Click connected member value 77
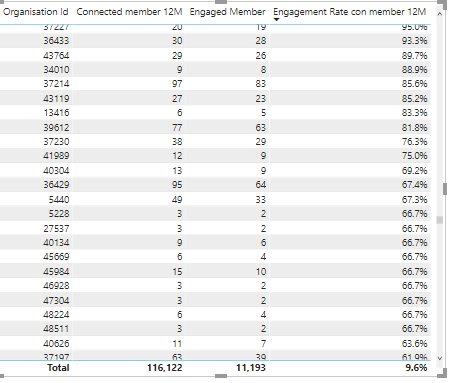This screenshot has height=383, width=450. [x=177, y=127]
